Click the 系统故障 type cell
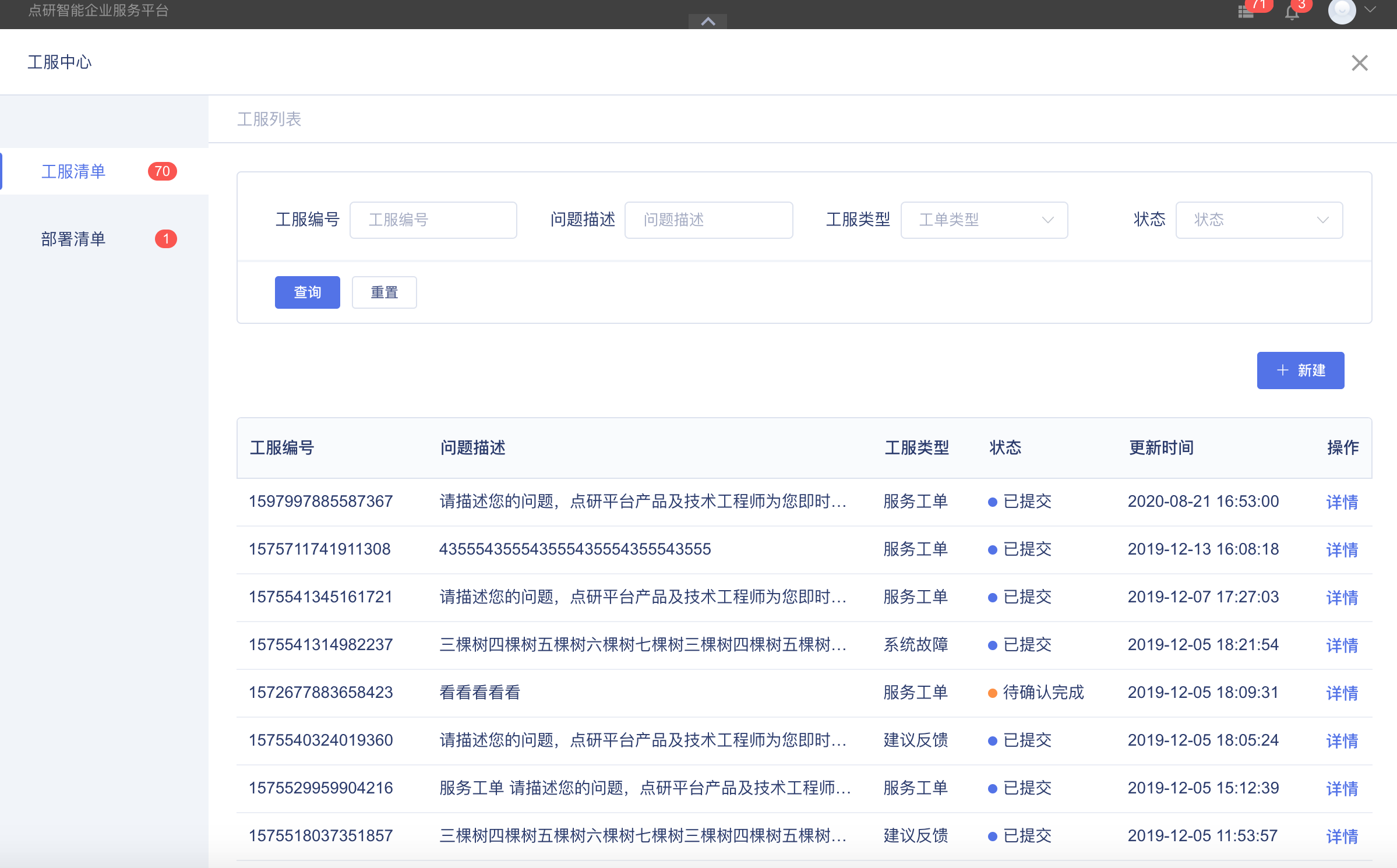This screenshot has width=1397, height=868. (x=916, y=645)
